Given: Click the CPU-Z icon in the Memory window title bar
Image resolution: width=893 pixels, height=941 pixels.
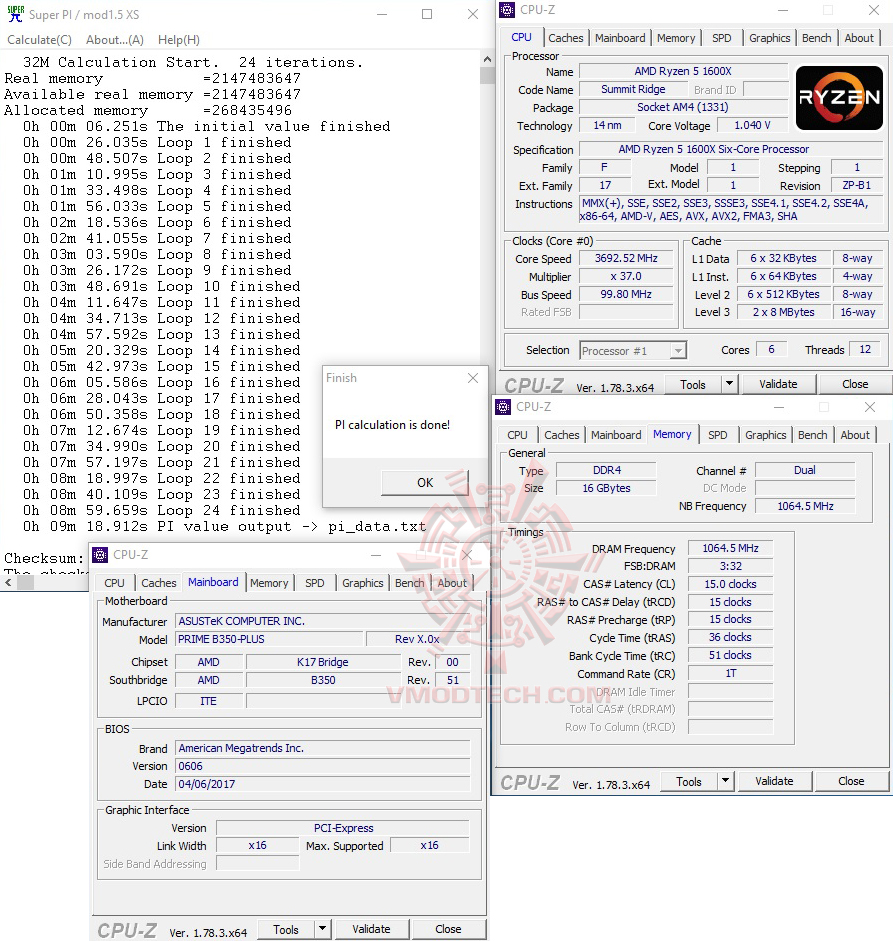Looking at the screenshot, I should pos(503,407).
